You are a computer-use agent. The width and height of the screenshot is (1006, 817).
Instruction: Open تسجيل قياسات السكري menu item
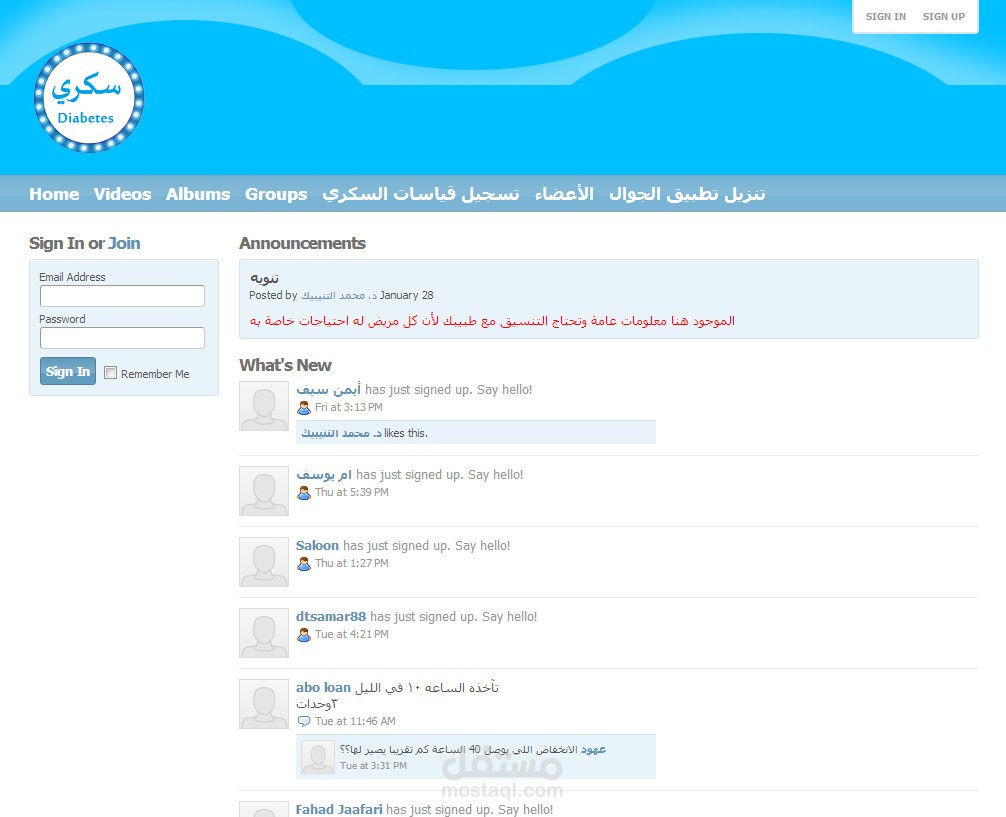pyautogui.click(x=421, y=194)
